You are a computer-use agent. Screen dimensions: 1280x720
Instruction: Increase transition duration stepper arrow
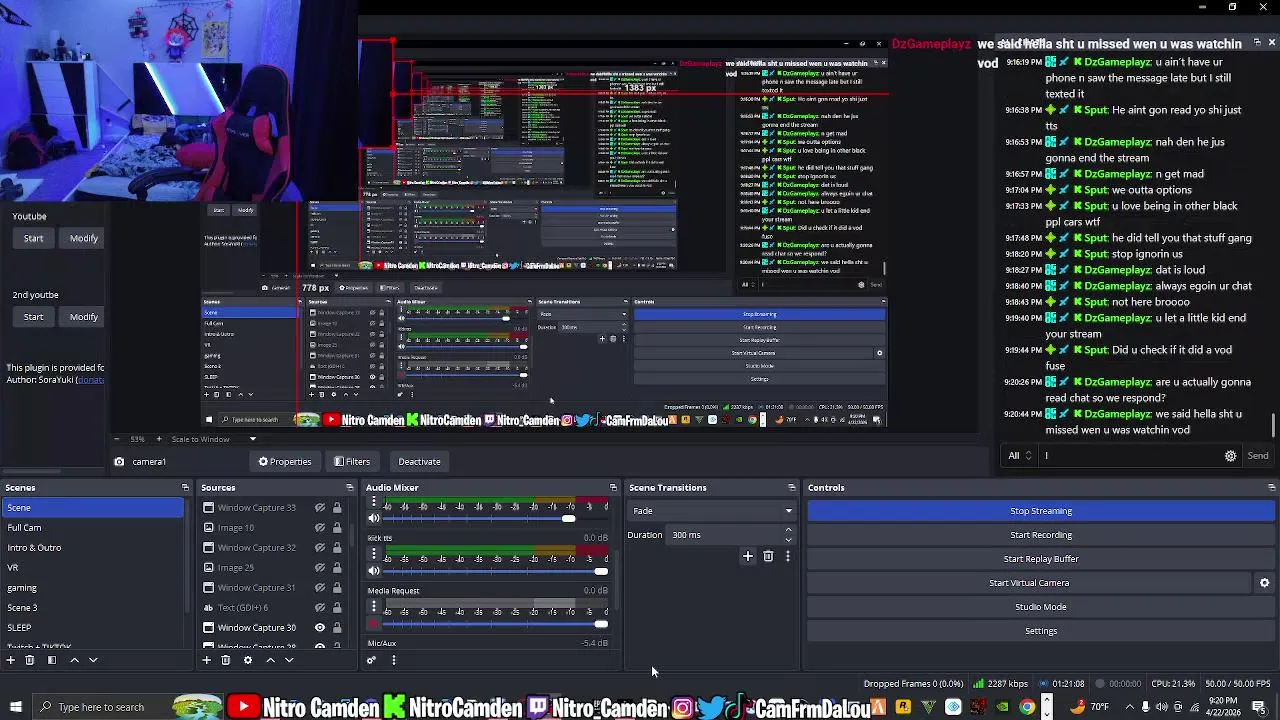point(789,530)
